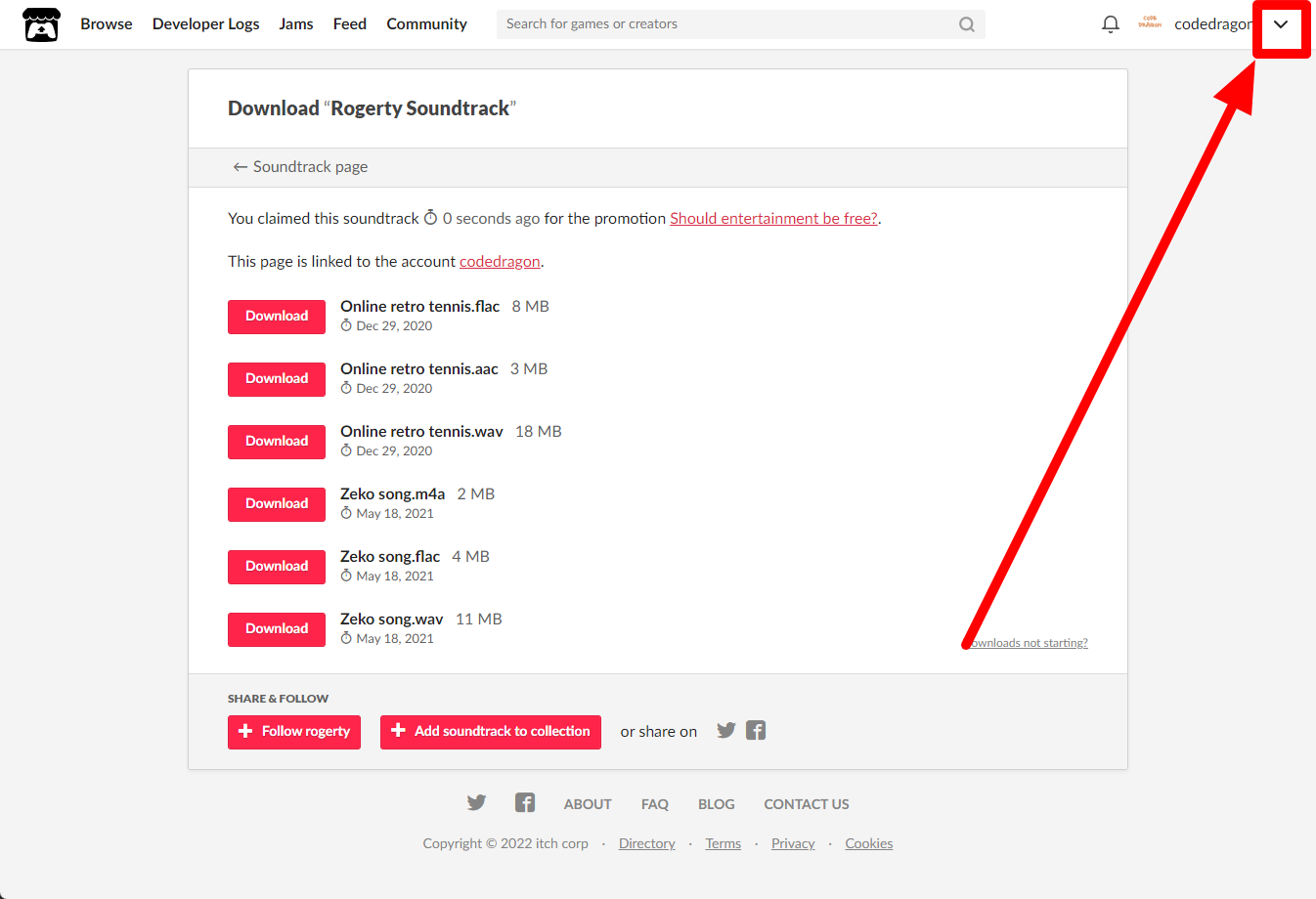Screen dimensions: 1316x899
Task: Click the Downloads not starting? link
Action: 1027,643
